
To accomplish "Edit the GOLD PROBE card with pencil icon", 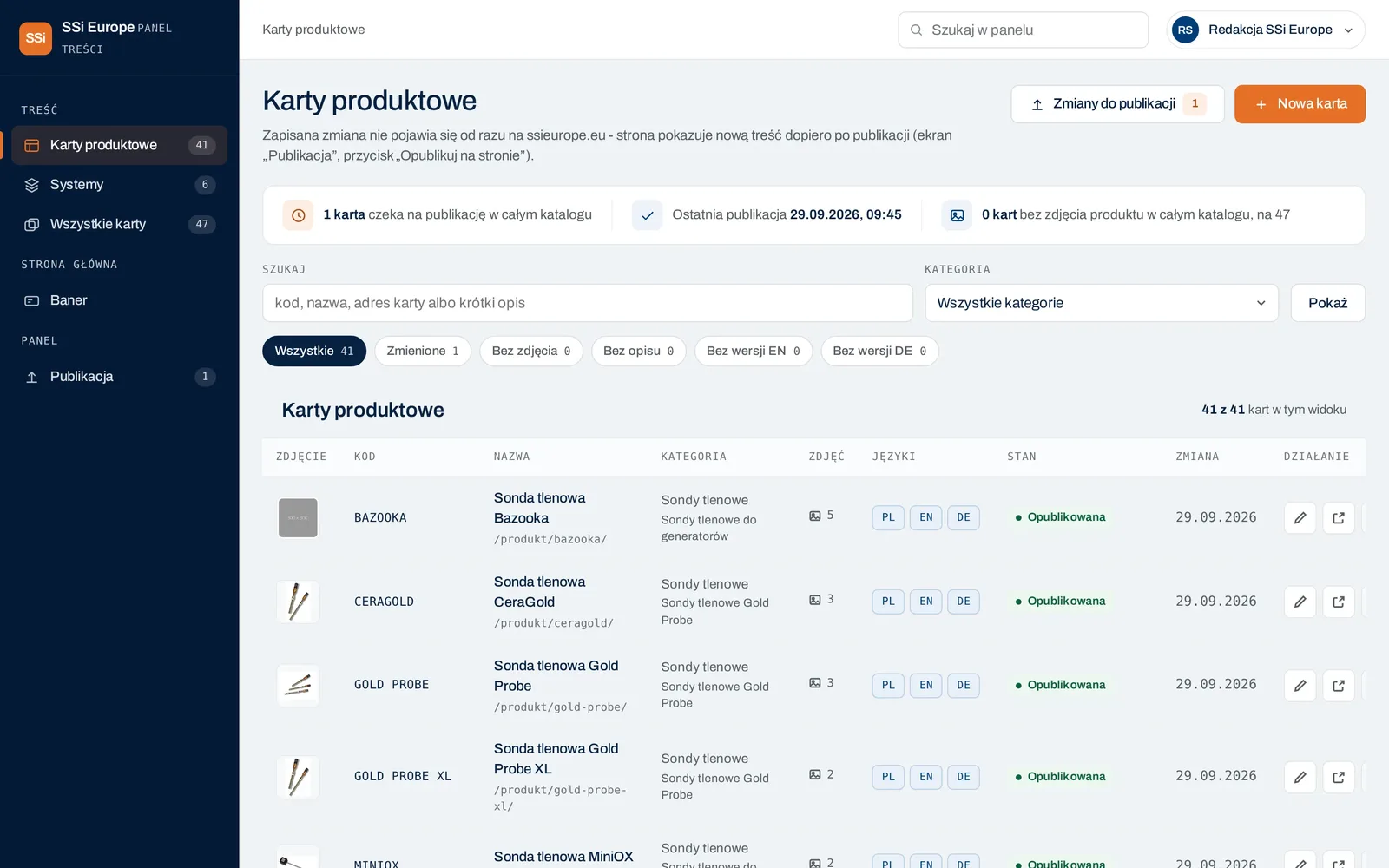I will point(1300,686).
